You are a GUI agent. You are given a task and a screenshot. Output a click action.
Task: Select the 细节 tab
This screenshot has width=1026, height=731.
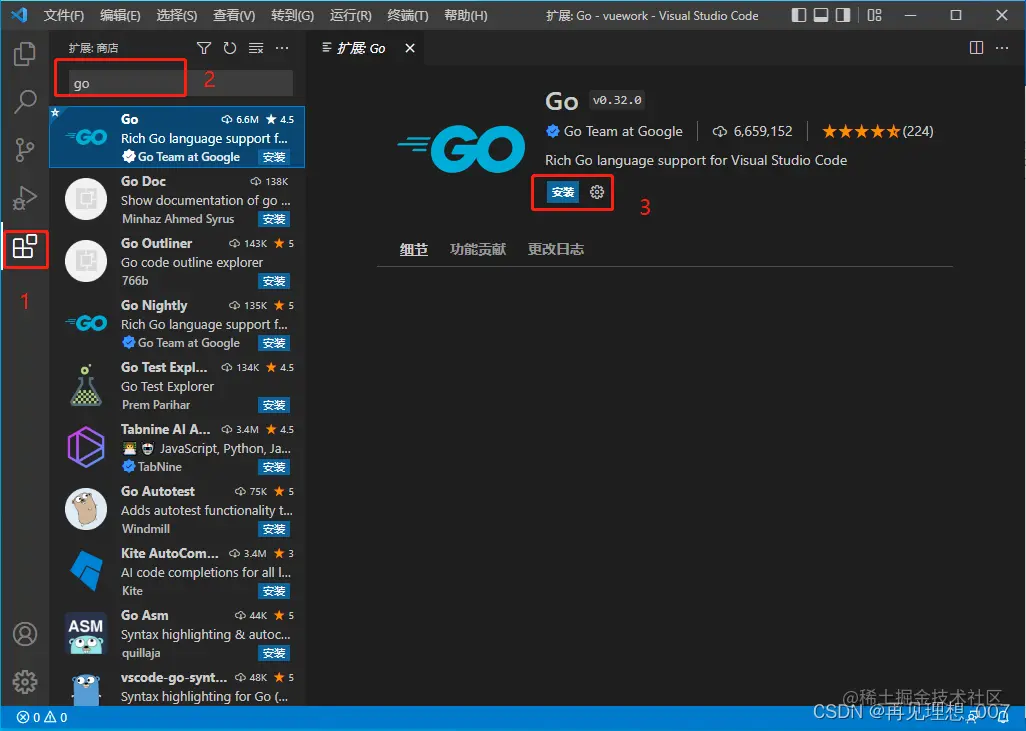pos(414,249)
